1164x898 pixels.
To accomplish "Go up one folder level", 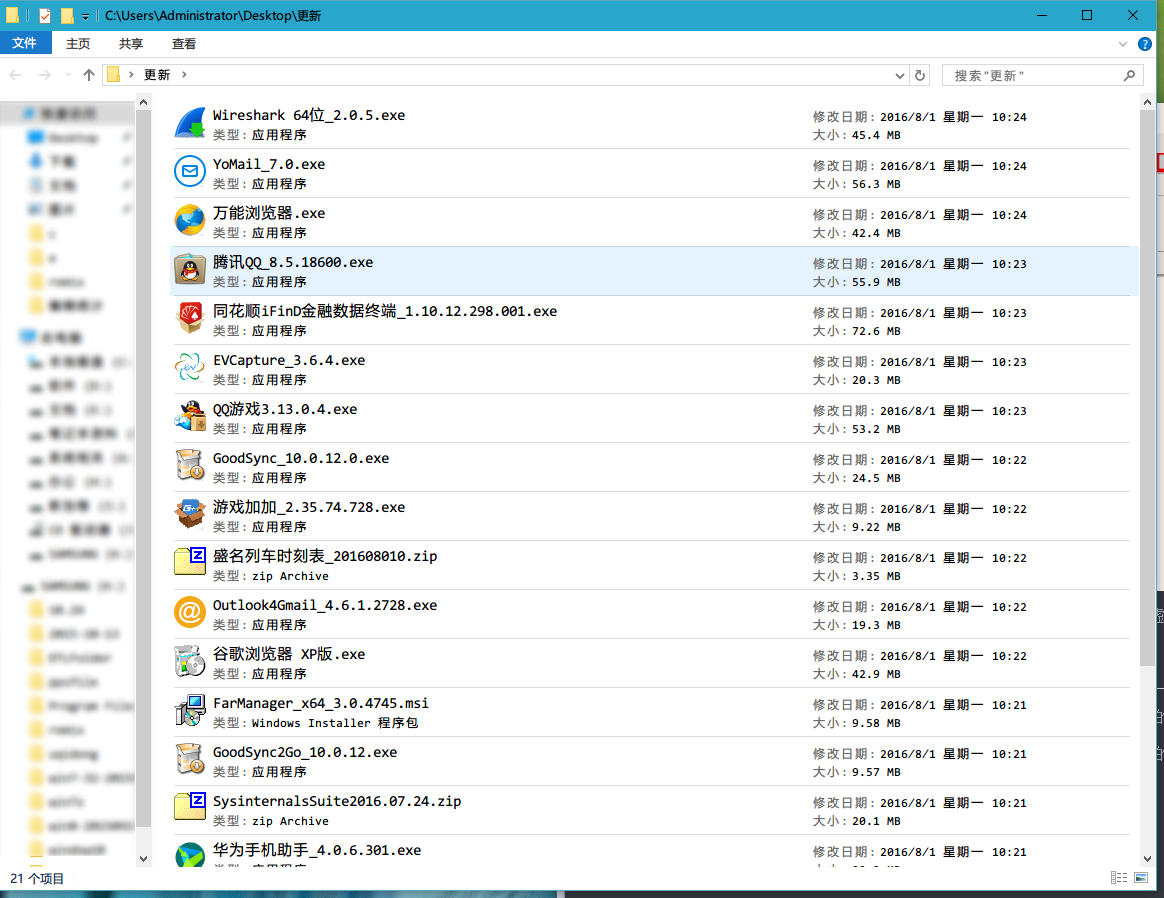I will click(89, 76).
